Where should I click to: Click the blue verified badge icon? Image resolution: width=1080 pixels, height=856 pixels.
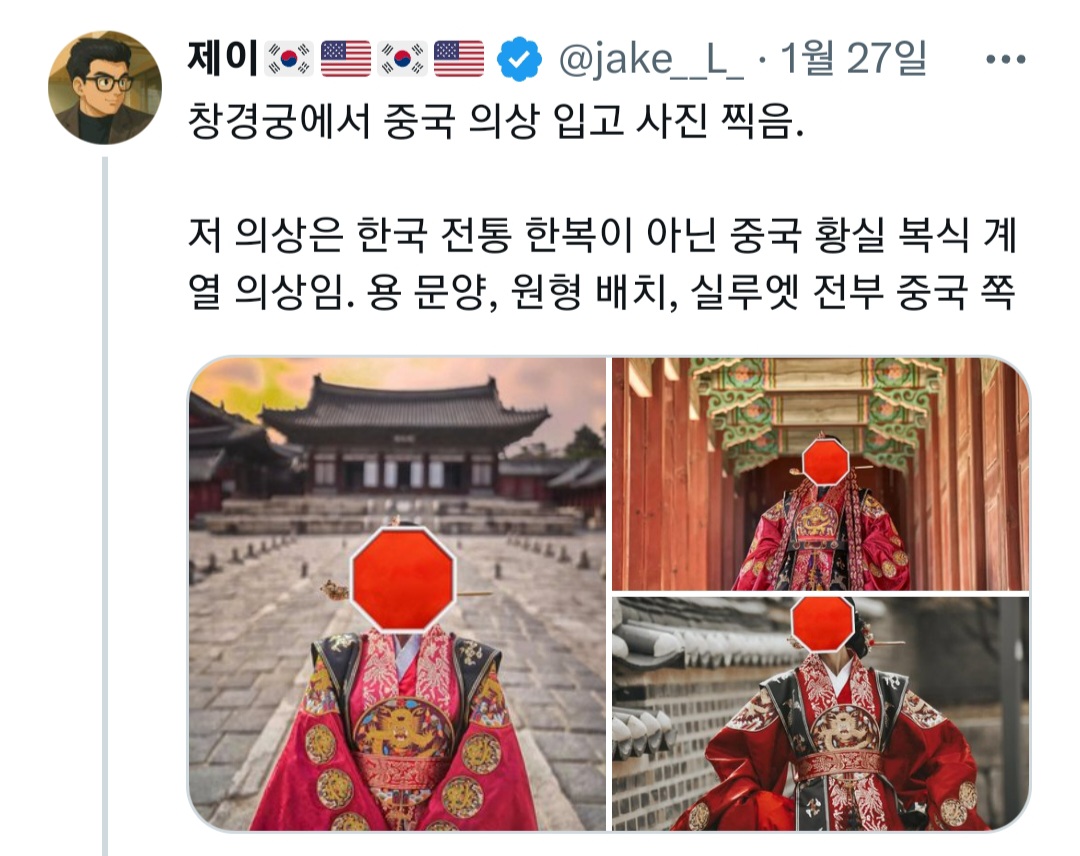[518, 59]
